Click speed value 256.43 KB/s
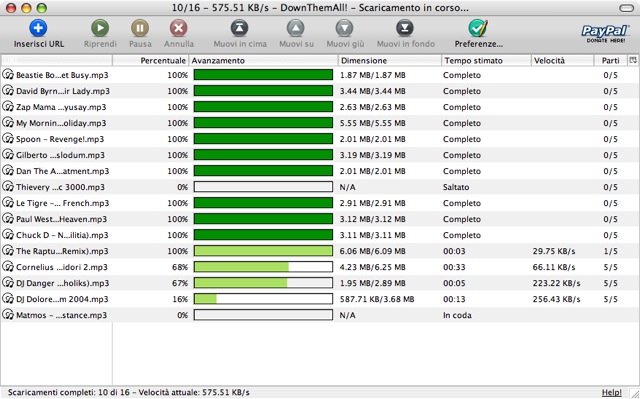The width and height of the screenshot is (640, 399). pos(556,299)
